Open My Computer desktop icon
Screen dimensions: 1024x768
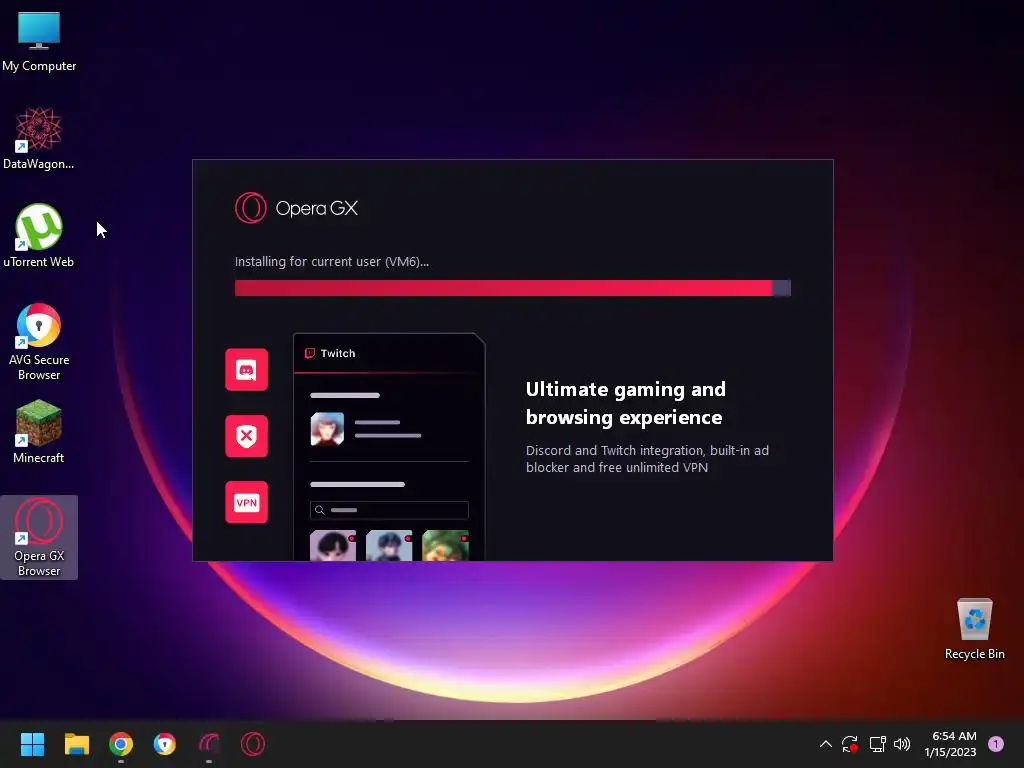click(39, 42)
